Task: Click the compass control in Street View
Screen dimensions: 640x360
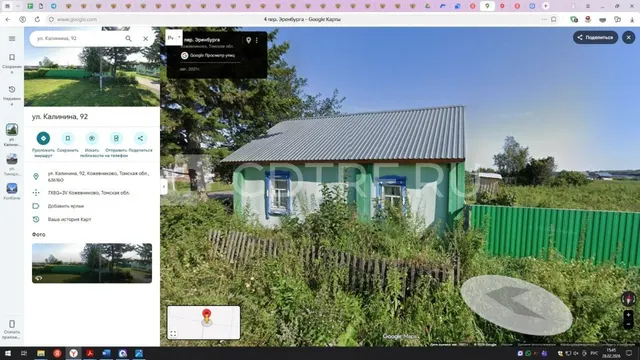Action: (629, 298)
